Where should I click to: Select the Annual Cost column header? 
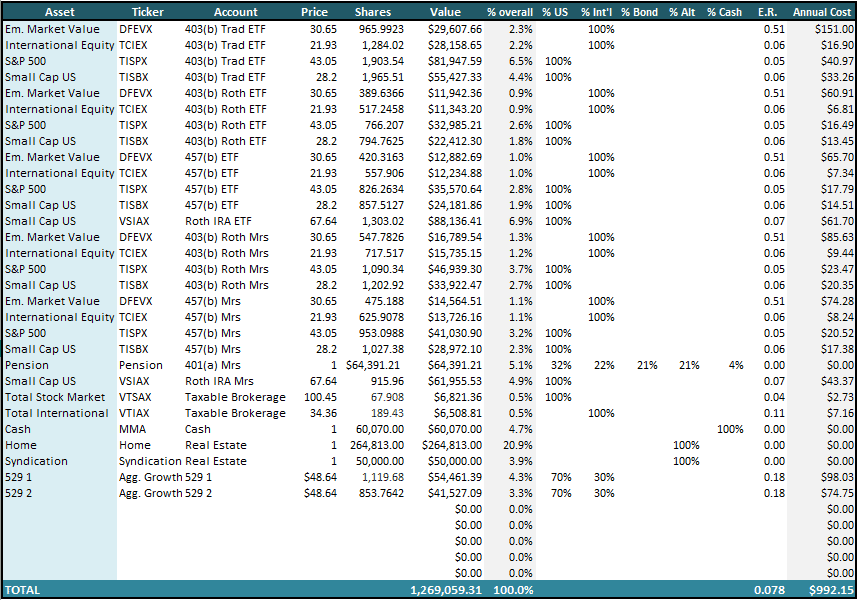pos(822,12)
